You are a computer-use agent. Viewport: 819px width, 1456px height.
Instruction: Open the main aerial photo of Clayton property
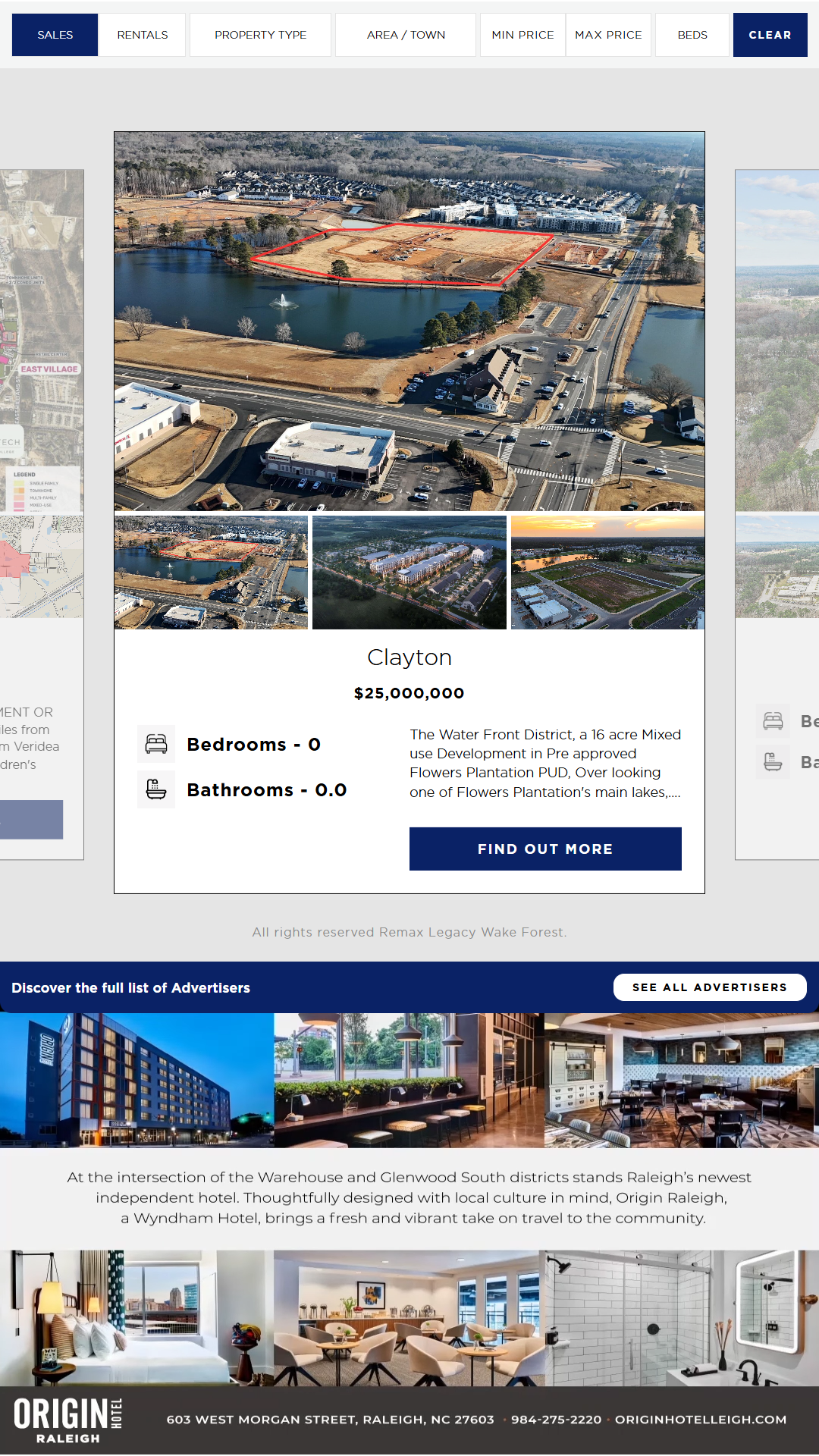409,322
